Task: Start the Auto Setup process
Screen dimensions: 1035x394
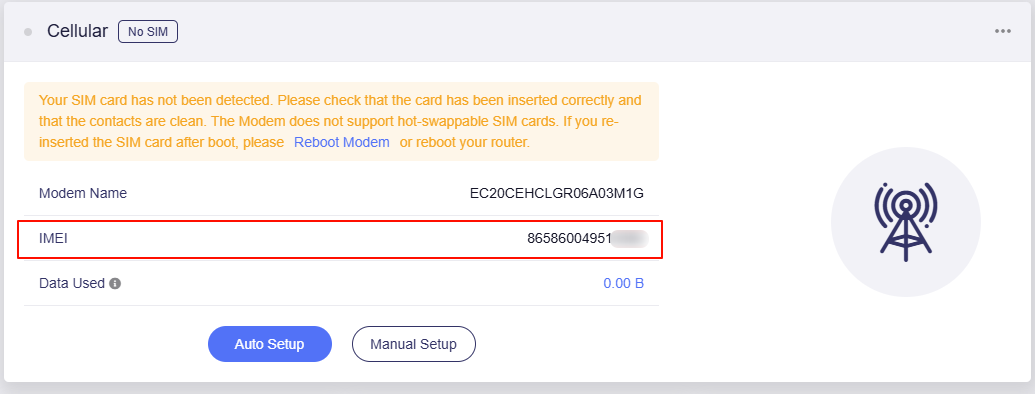Action: click(x=269, y=344)
